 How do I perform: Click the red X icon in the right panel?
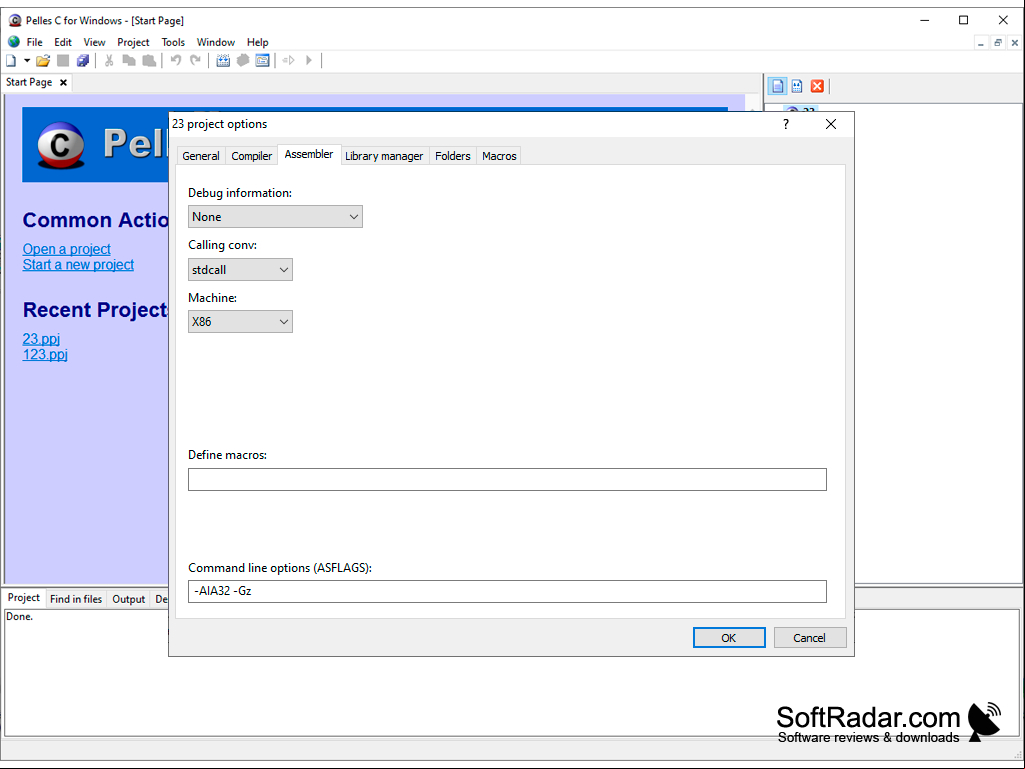pos(817,86)
